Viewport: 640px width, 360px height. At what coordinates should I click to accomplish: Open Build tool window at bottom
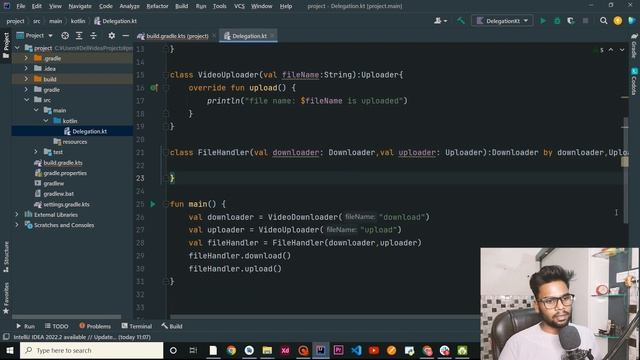tap(172, 326)
